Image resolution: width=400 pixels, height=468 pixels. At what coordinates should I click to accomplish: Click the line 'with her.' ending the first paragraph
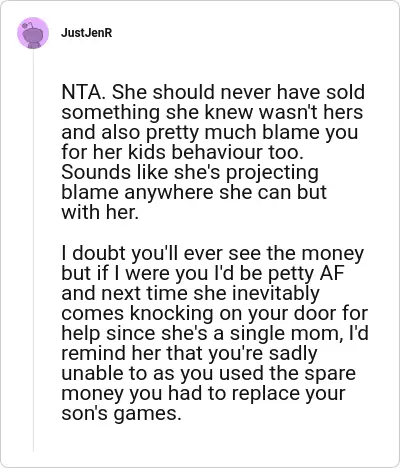(x=100, y=213)
